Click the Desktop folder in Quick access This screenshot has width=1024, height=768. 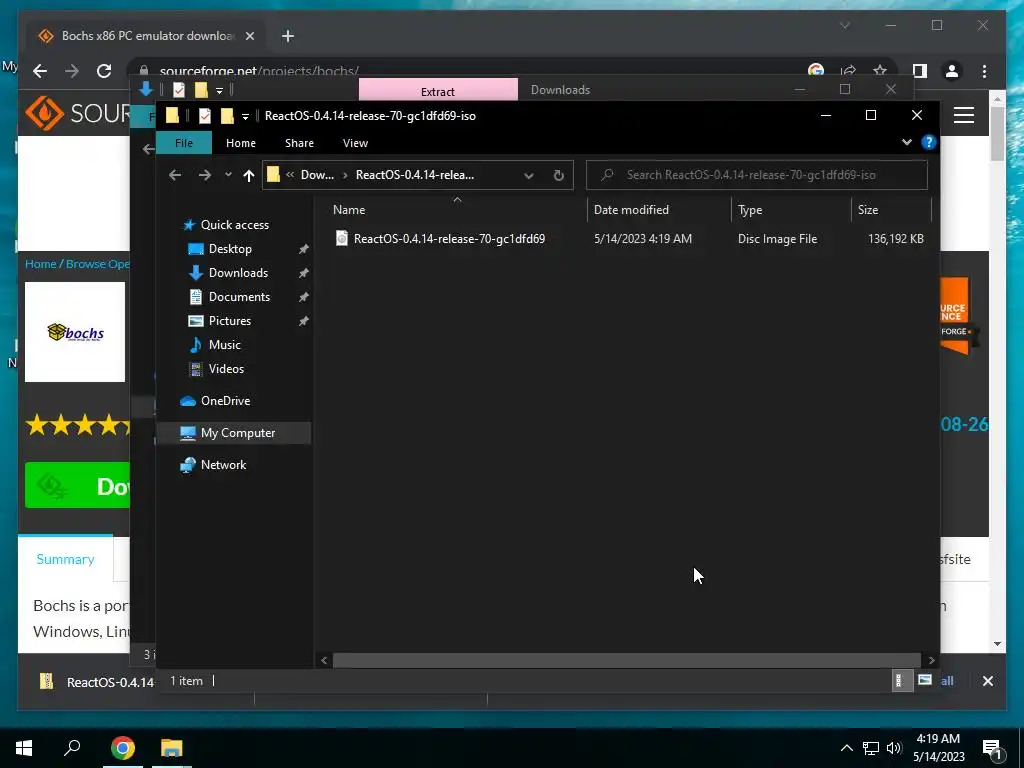pyautogui.click(x=230, y=249)
